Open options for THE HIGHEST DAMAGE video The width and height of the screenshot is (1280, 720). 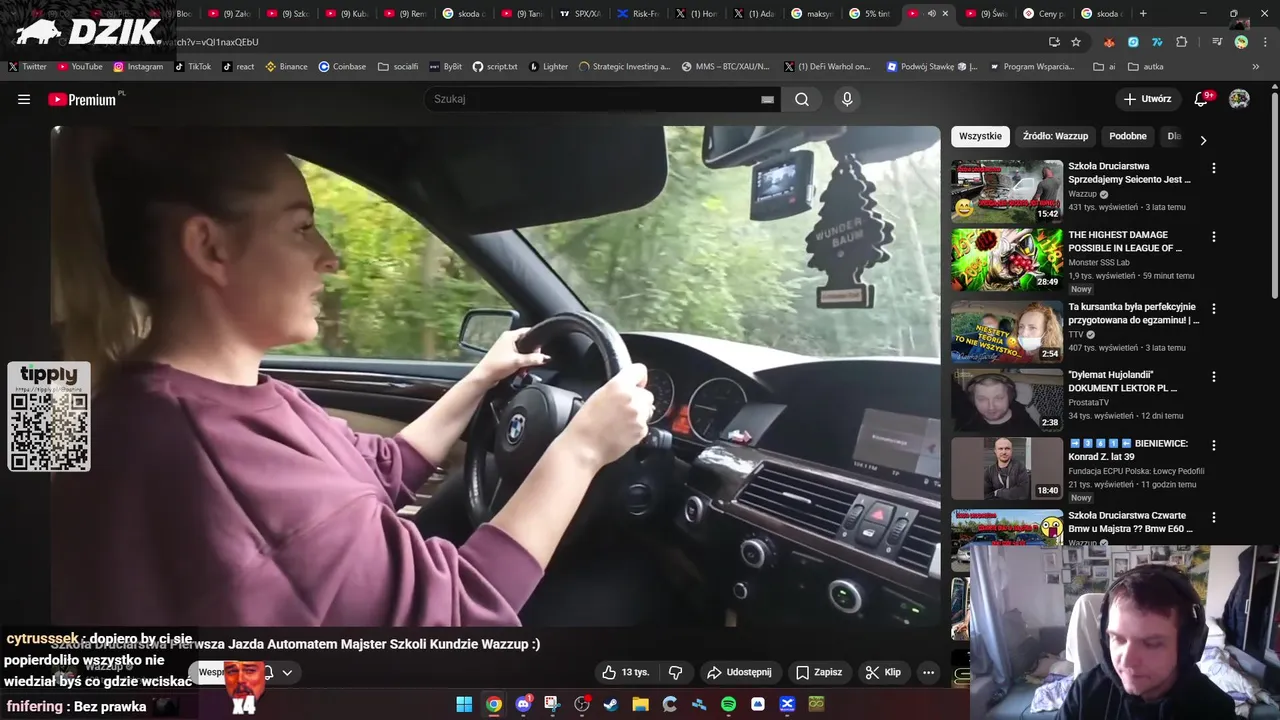(1214, 237)
